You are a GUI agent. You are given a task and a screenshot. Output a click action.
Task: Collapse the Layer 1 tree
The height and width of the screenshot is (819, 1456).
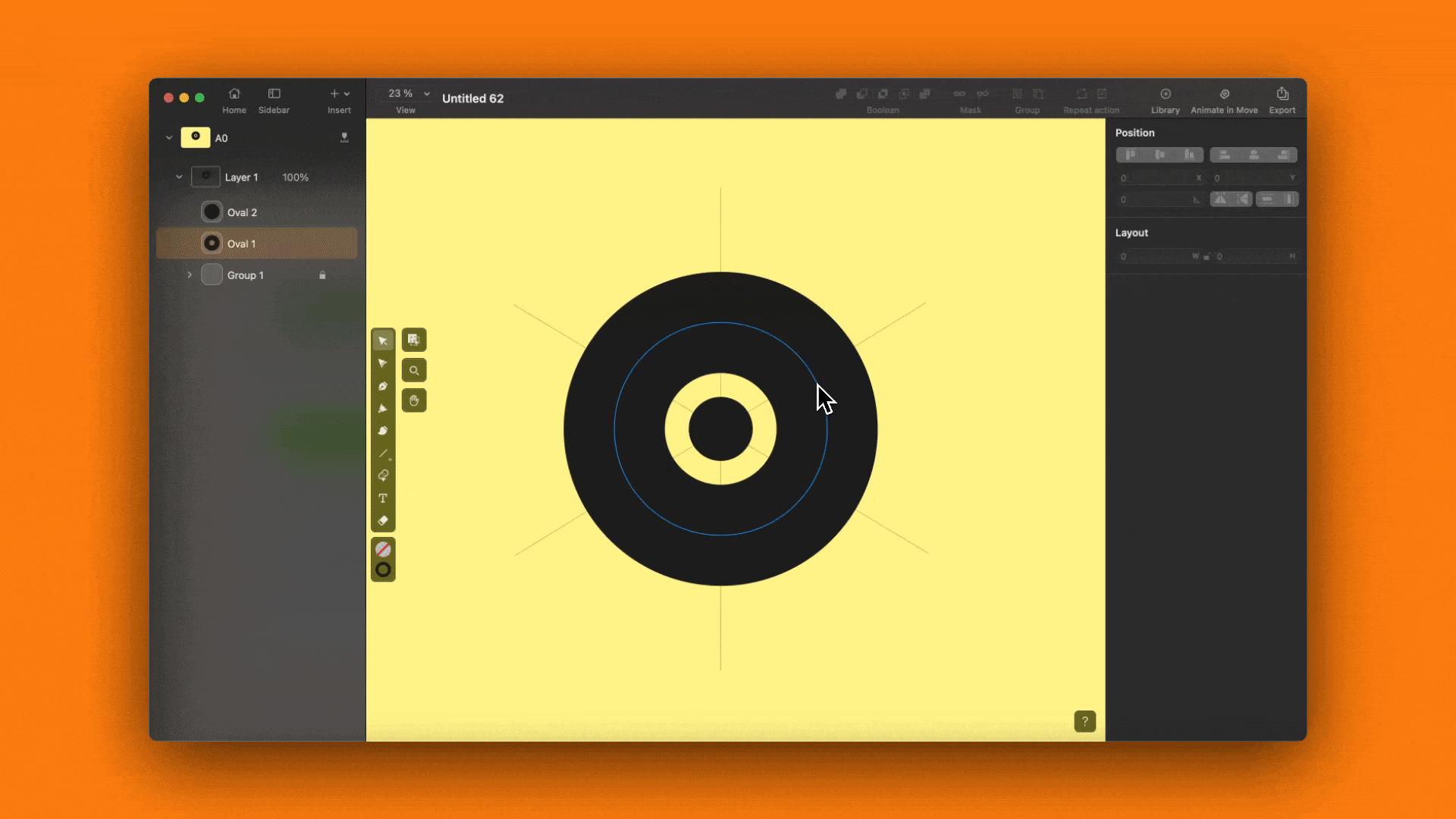tap(179, 177)
